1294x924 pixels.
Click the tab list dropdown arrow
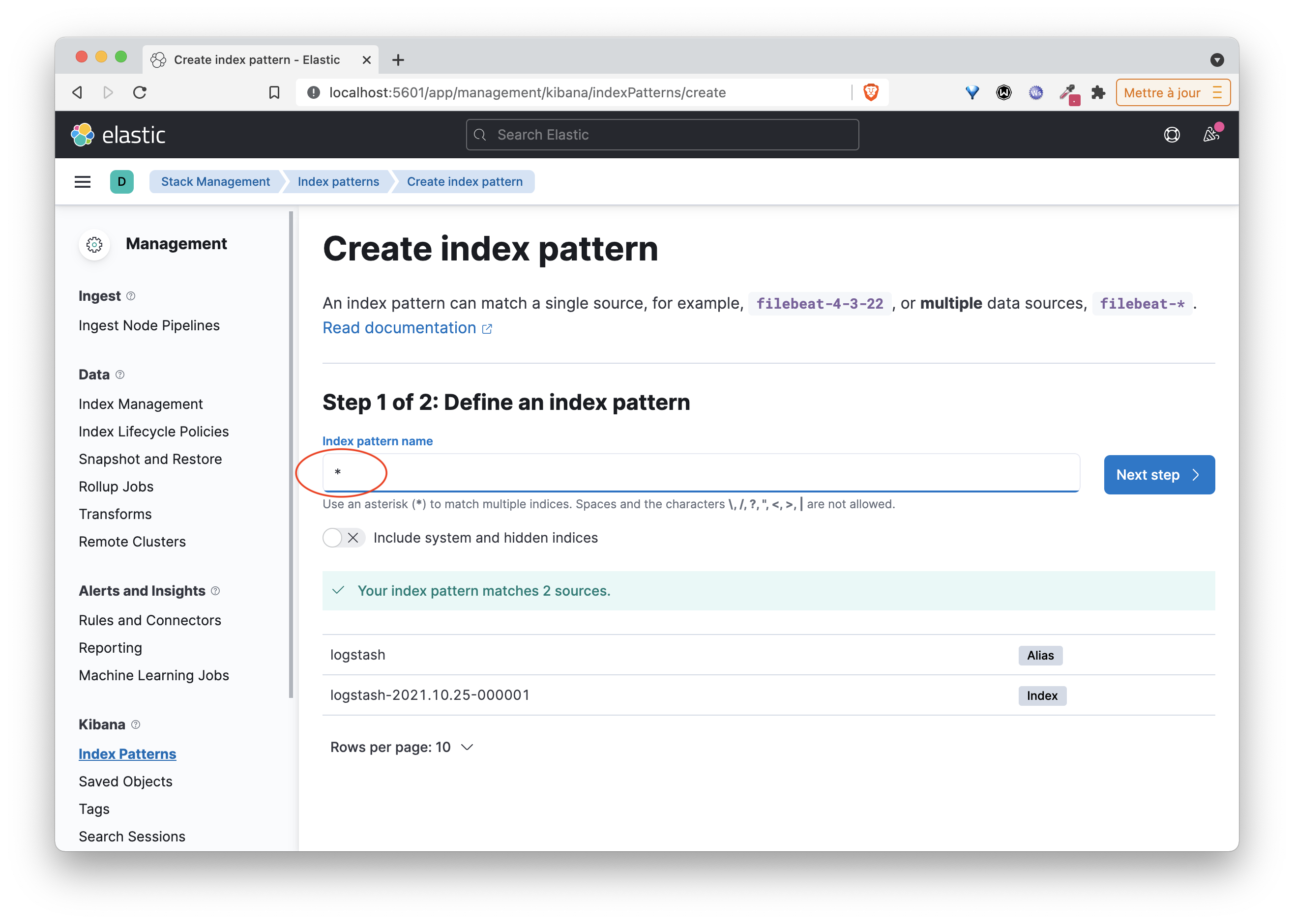pos(1217,60)
